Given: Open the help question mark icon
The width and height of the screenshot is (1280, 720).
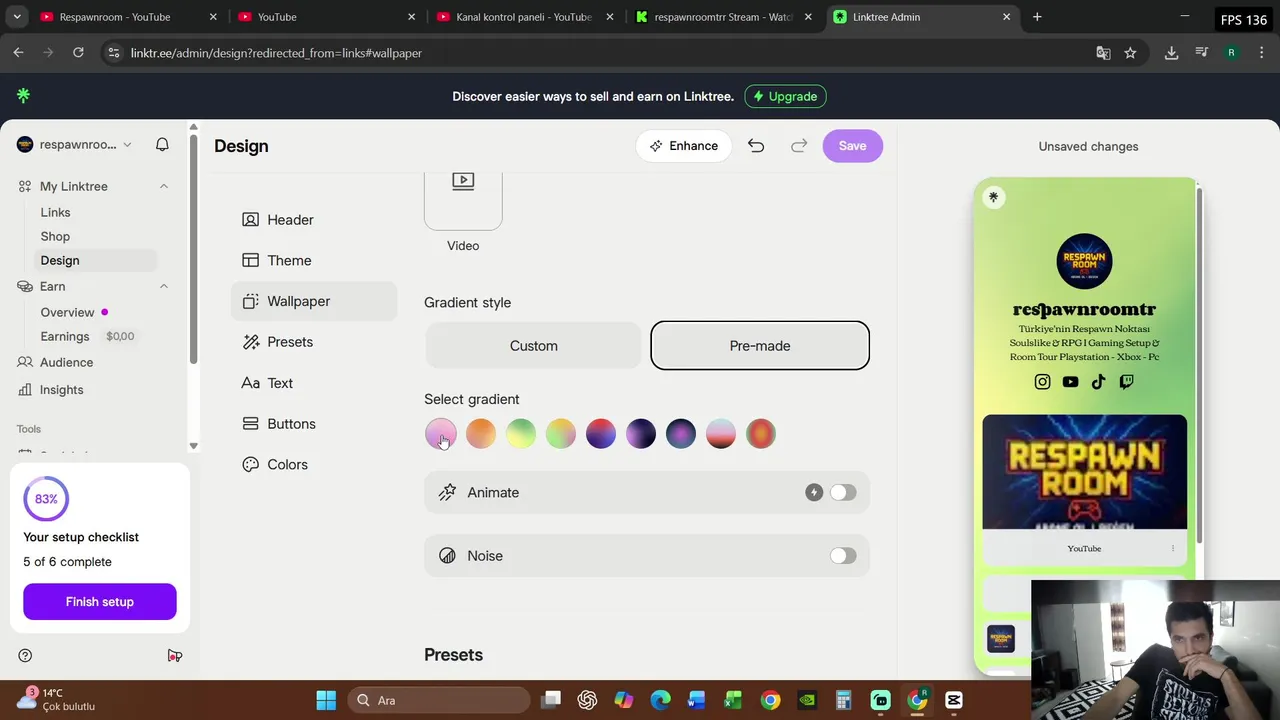Looking at the screenshot, I should point(25,656).
